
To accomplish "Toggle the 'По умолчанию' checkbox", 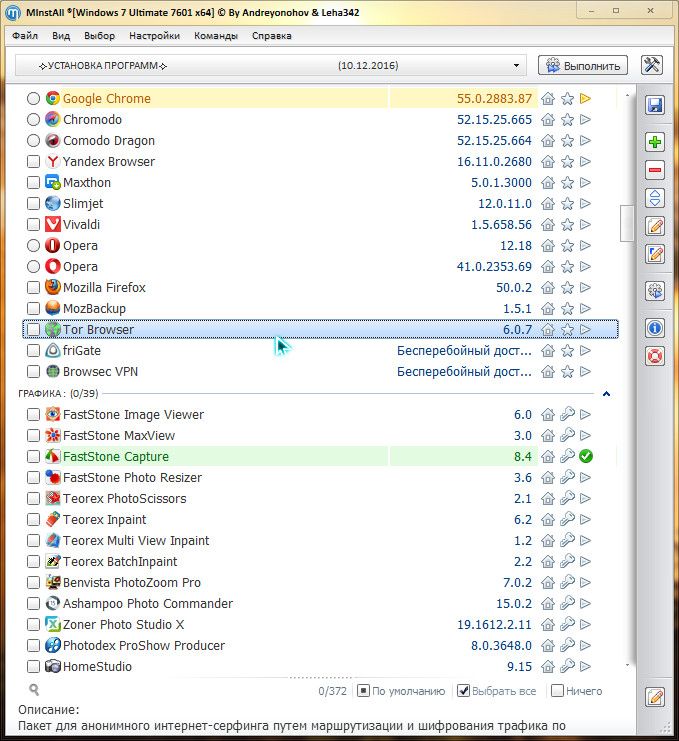I will [363, 691].
